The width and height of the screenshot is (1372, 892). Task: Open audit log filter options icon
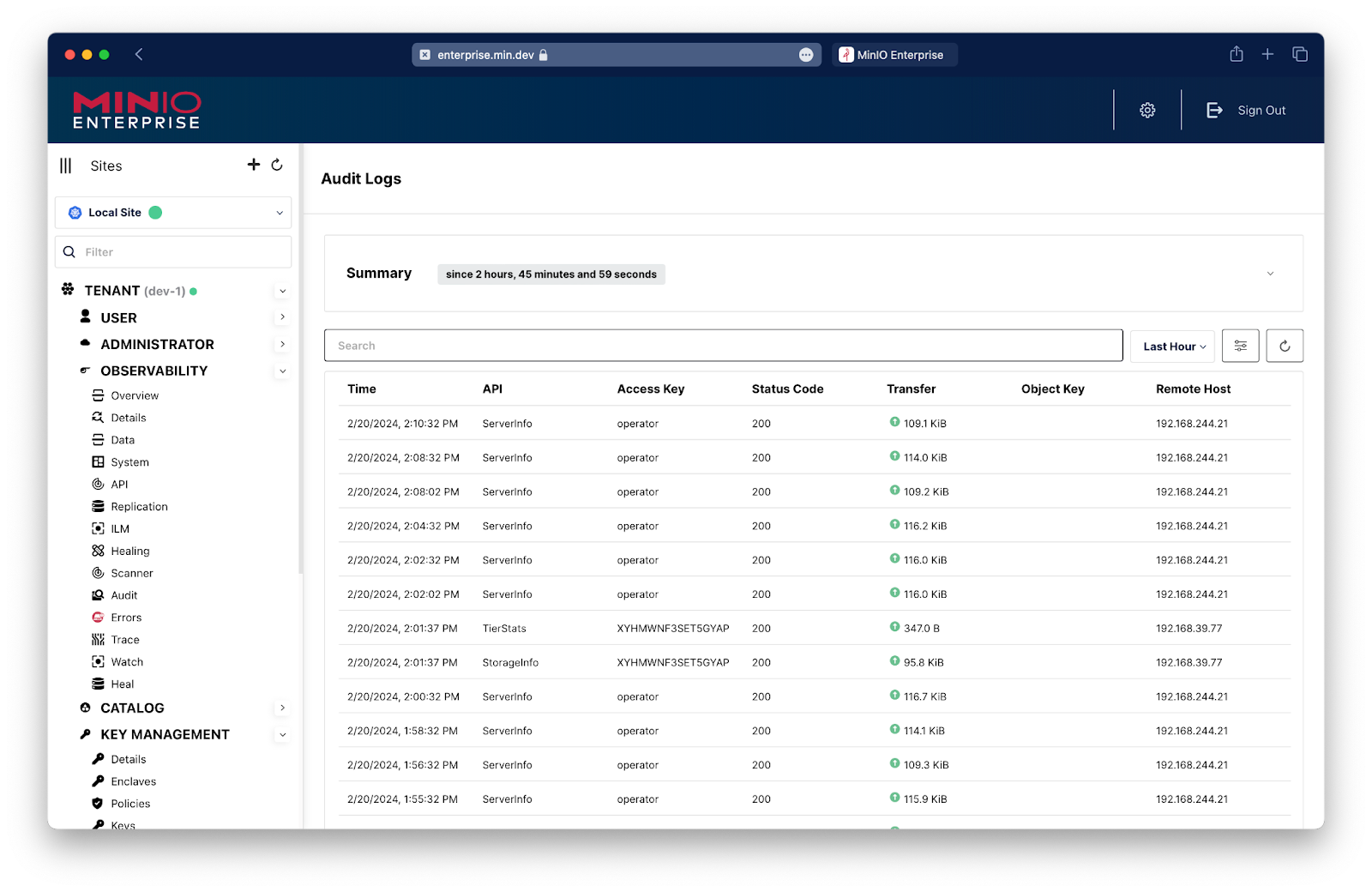[x=1240, y=346]
